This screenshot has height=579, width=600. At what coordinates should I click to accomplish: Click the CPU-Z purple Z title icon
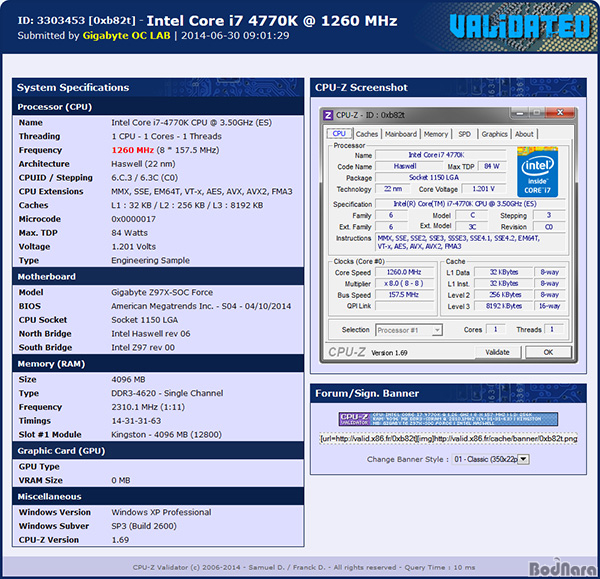pyautogui.click(x=328, y=115)
